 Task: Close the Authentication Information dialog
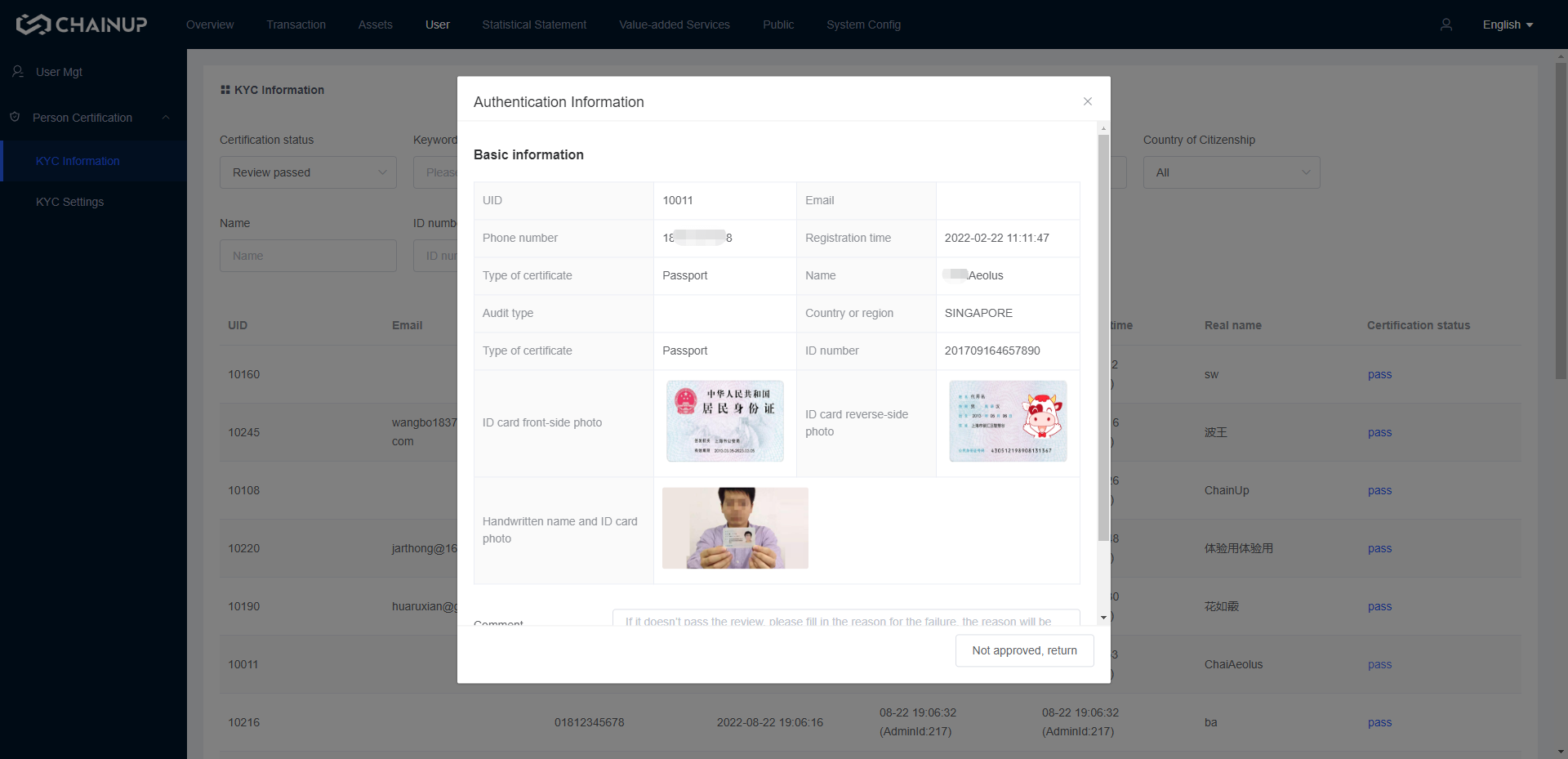coord(1087,101)
